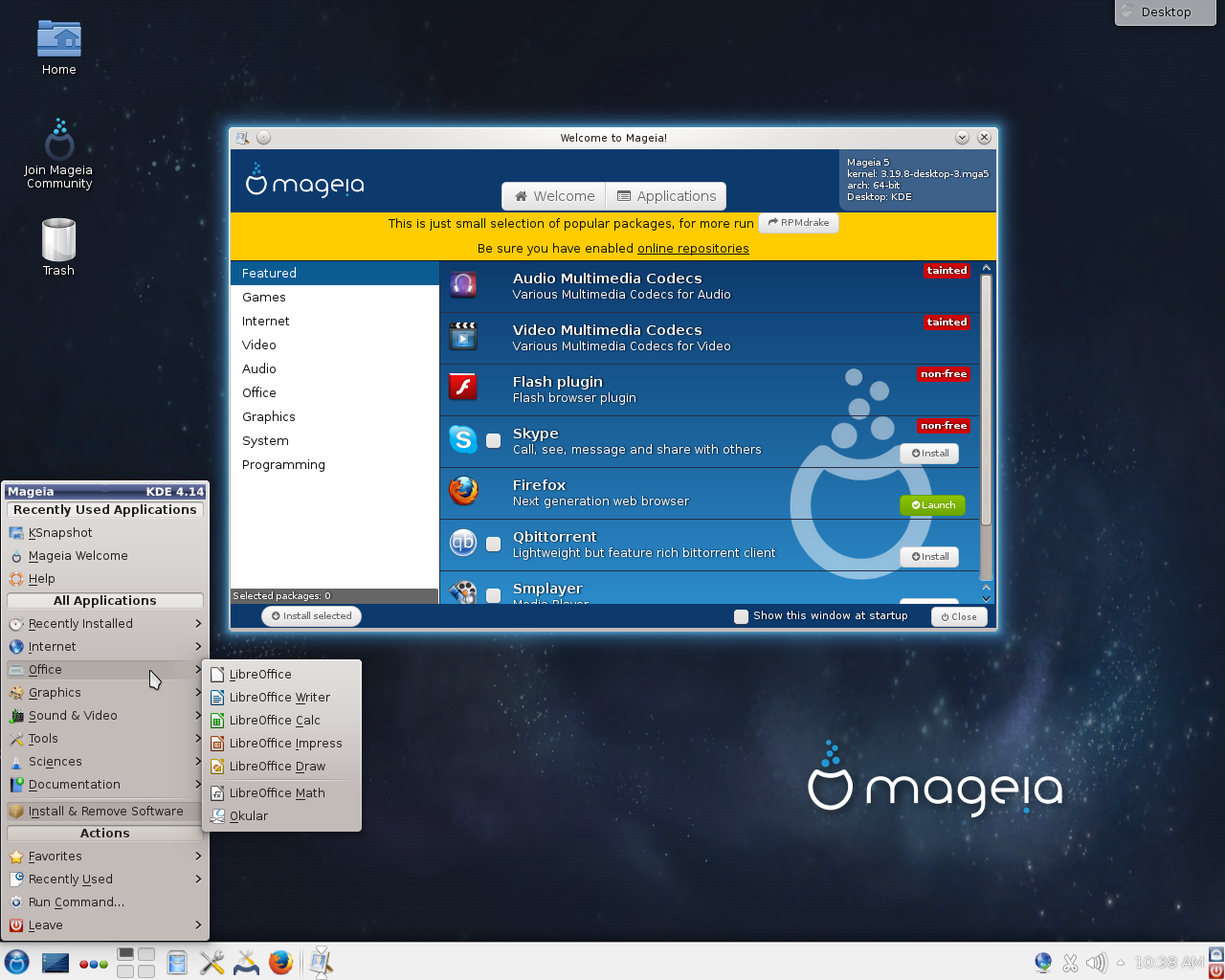1225x980 pixels.
Task: Launch Firefox from the taskbar
Action: [x=280, y=962]
